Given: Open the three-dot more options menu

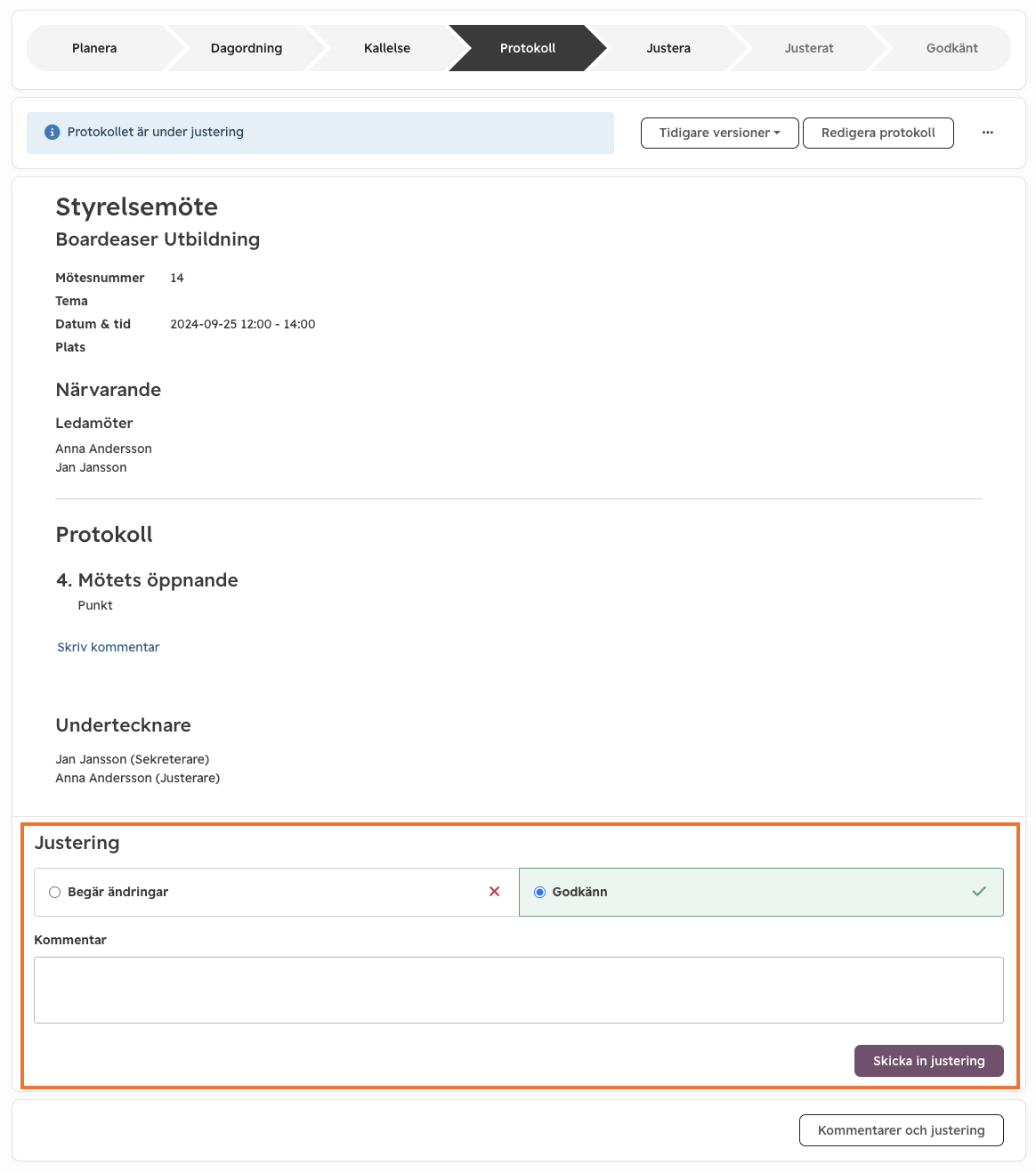Looking at the screenshot, I should (988, 133).
